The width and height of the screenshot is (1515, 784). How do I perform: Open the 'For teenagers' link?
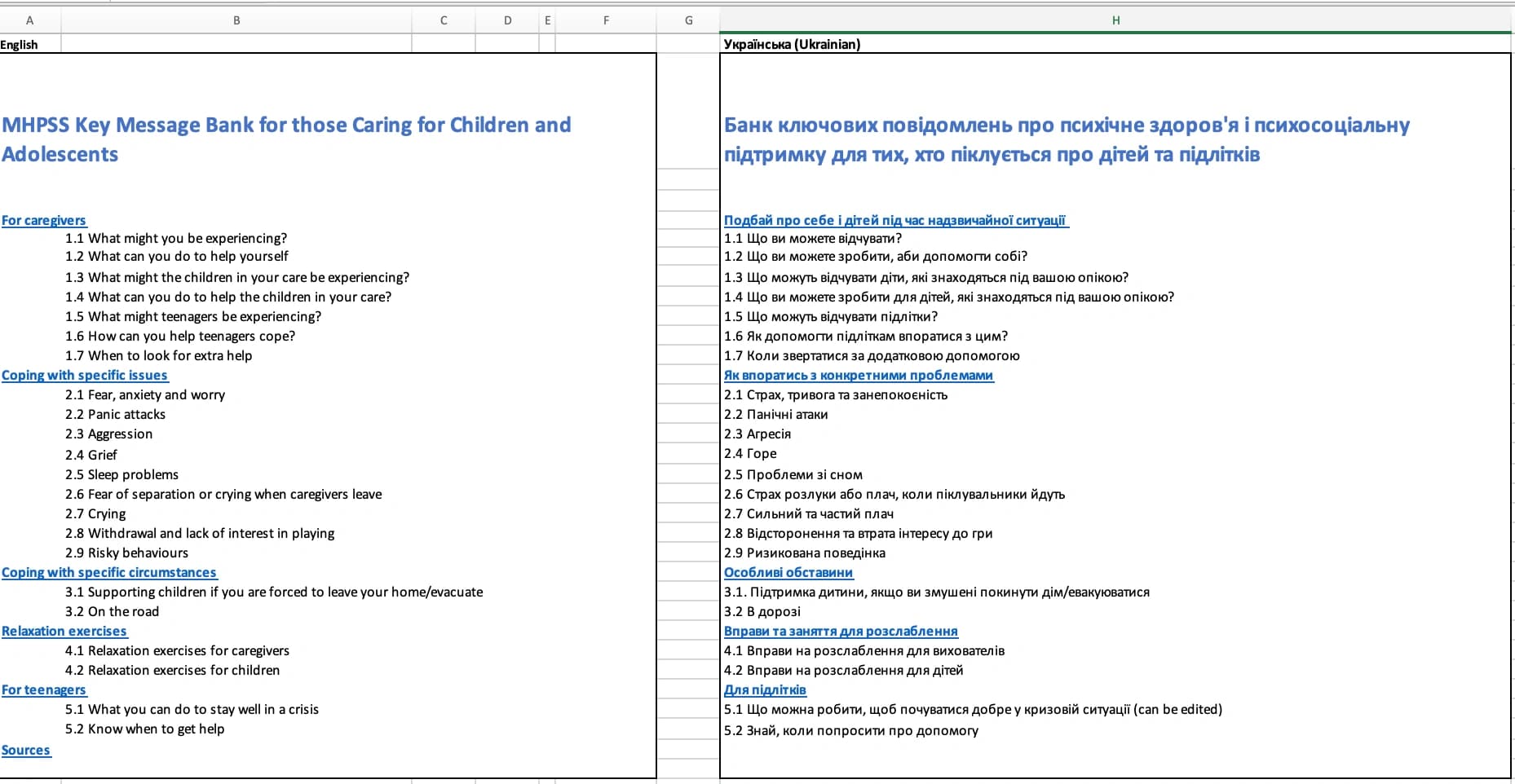pyautogui.click(x=43, y=689)
